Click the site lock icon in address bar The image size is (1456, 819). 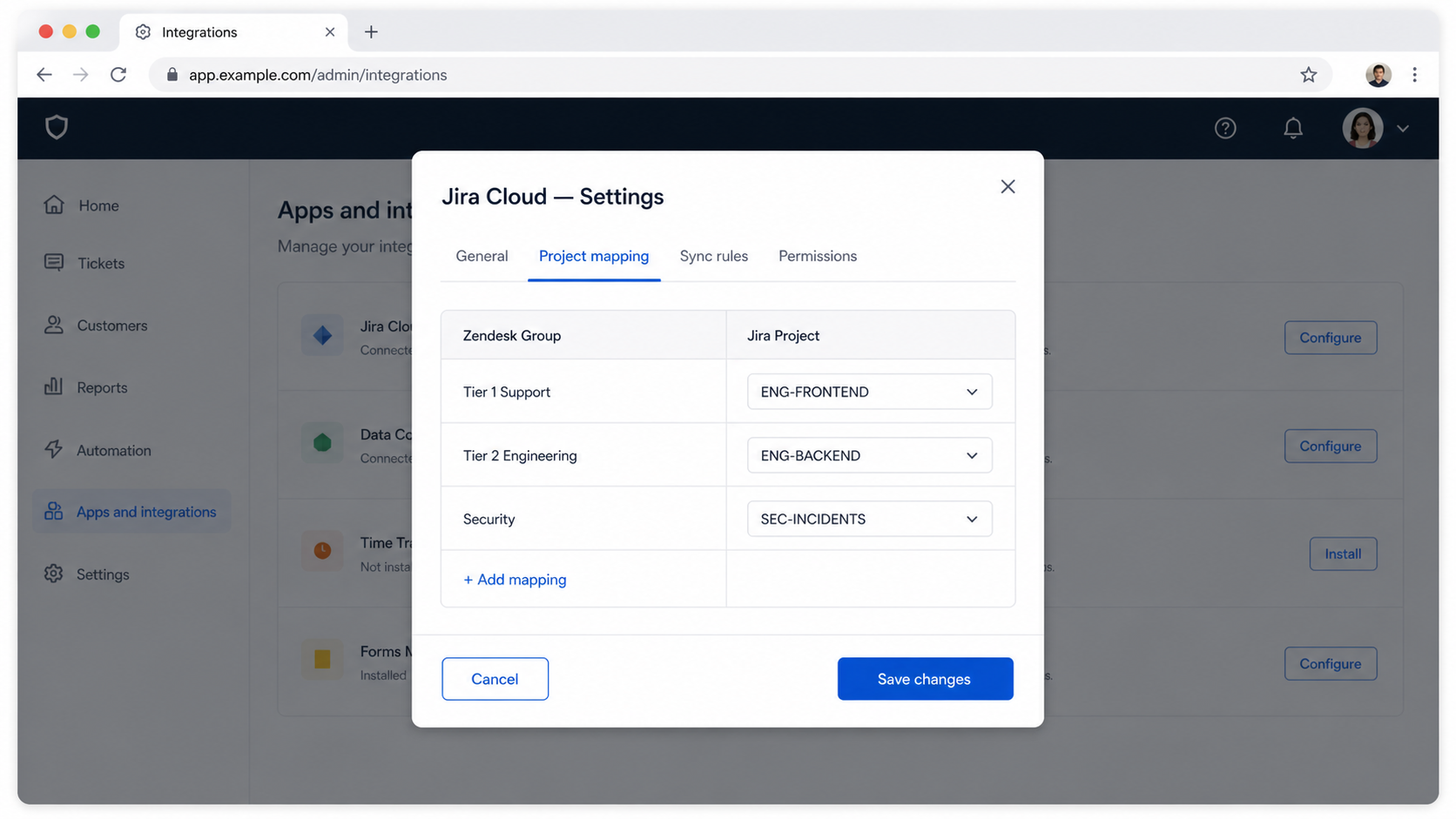[172, 75]
